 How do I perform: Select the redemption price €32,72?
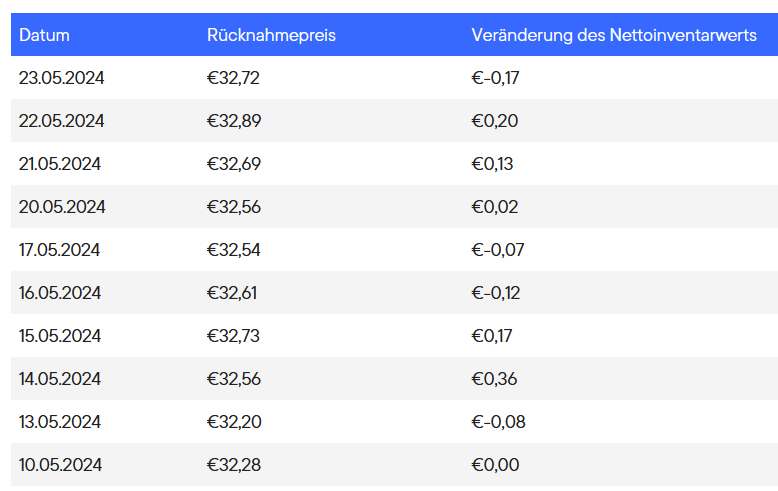(233, 78)
